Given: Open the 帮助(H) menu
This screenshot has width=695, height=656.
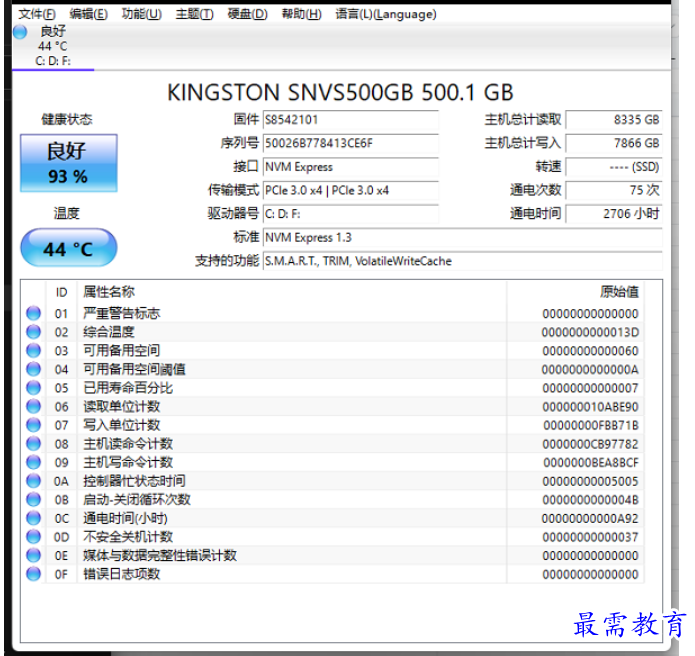Looking at the screenshot, I should click(302, 14).
